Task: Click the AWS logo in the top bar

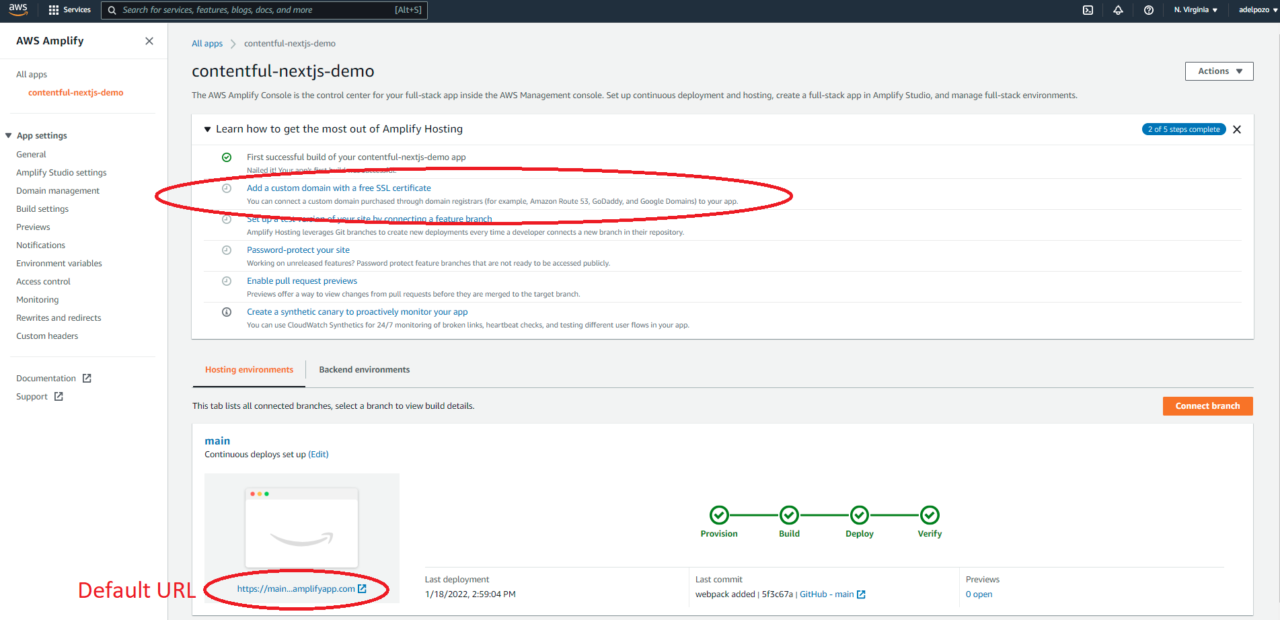Action: (20, 10)
